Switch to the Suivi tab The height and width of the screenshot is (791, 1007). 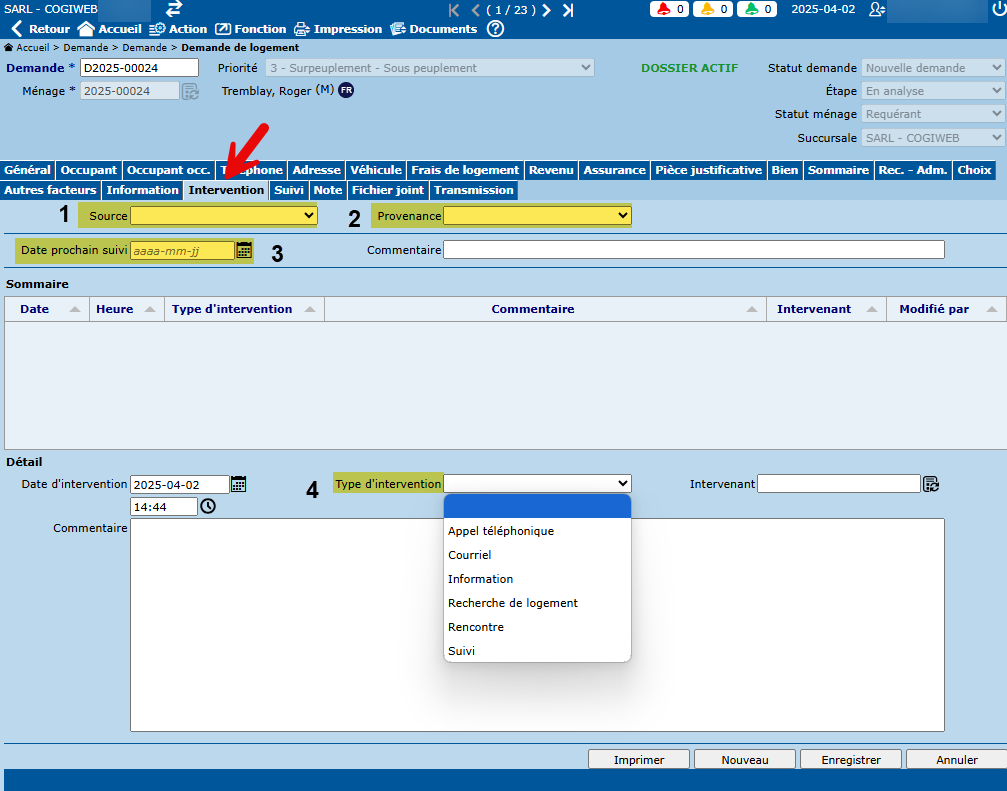click(x=289, y=190)
